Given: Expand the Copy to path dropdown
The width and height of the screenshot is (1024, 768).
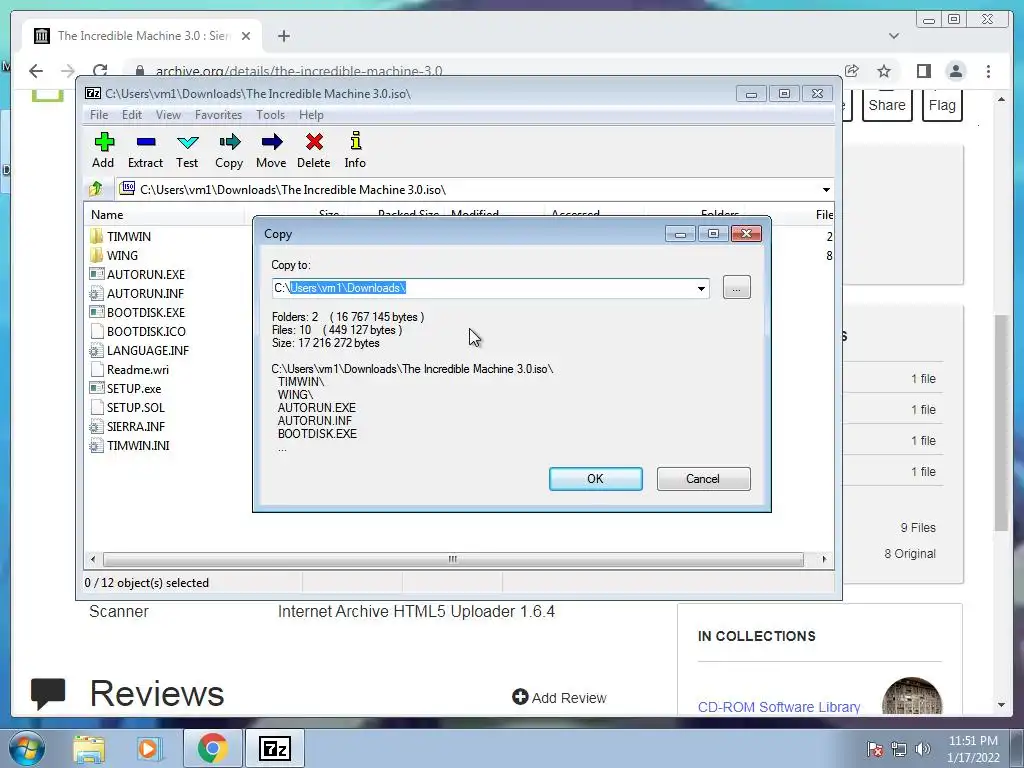Looking at the screenshot, I should pyautogui.click(x=701, y=288).
